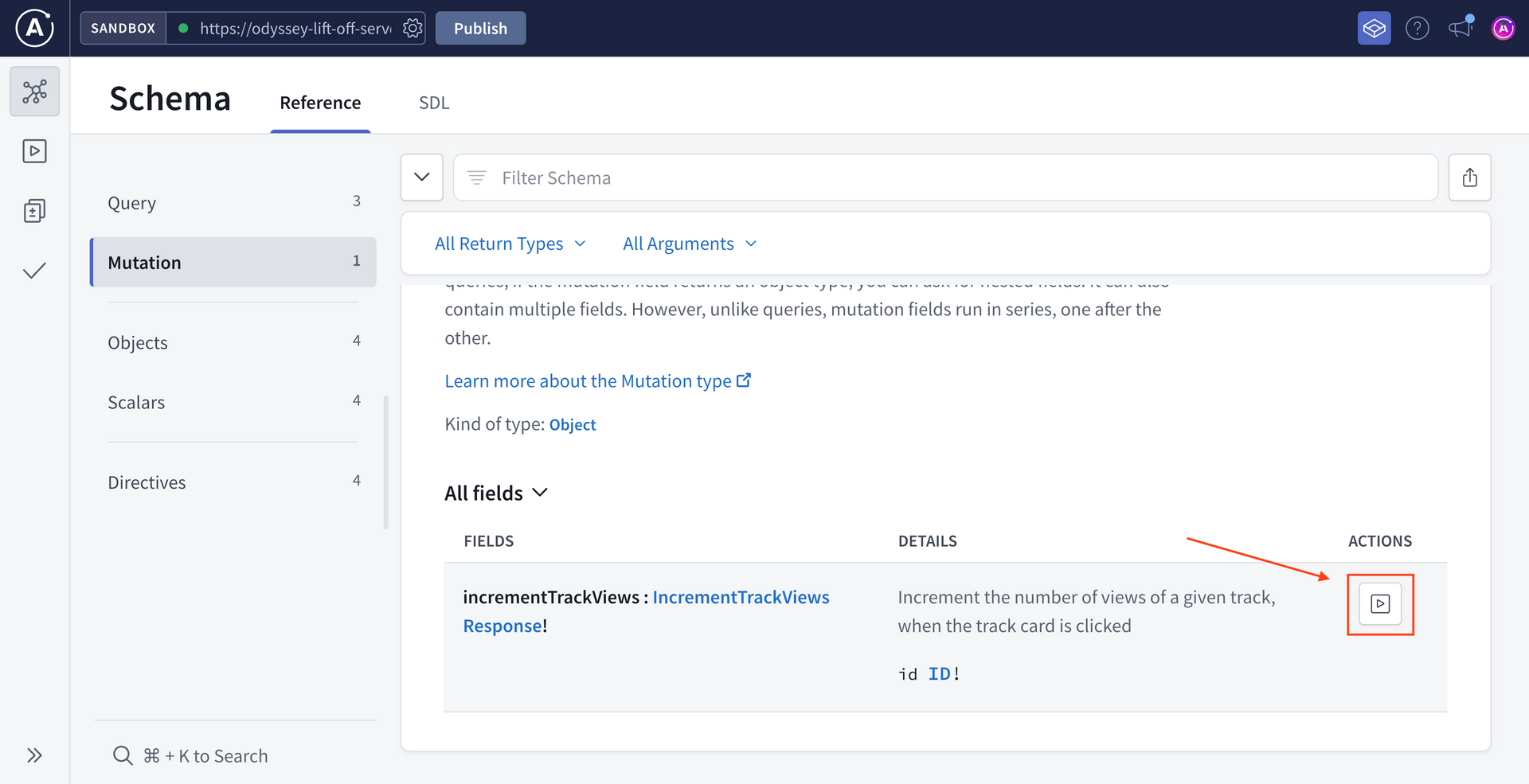1529x784 pixels.
Task: Open the help menu question mark icon
Action: point(1418,28)
